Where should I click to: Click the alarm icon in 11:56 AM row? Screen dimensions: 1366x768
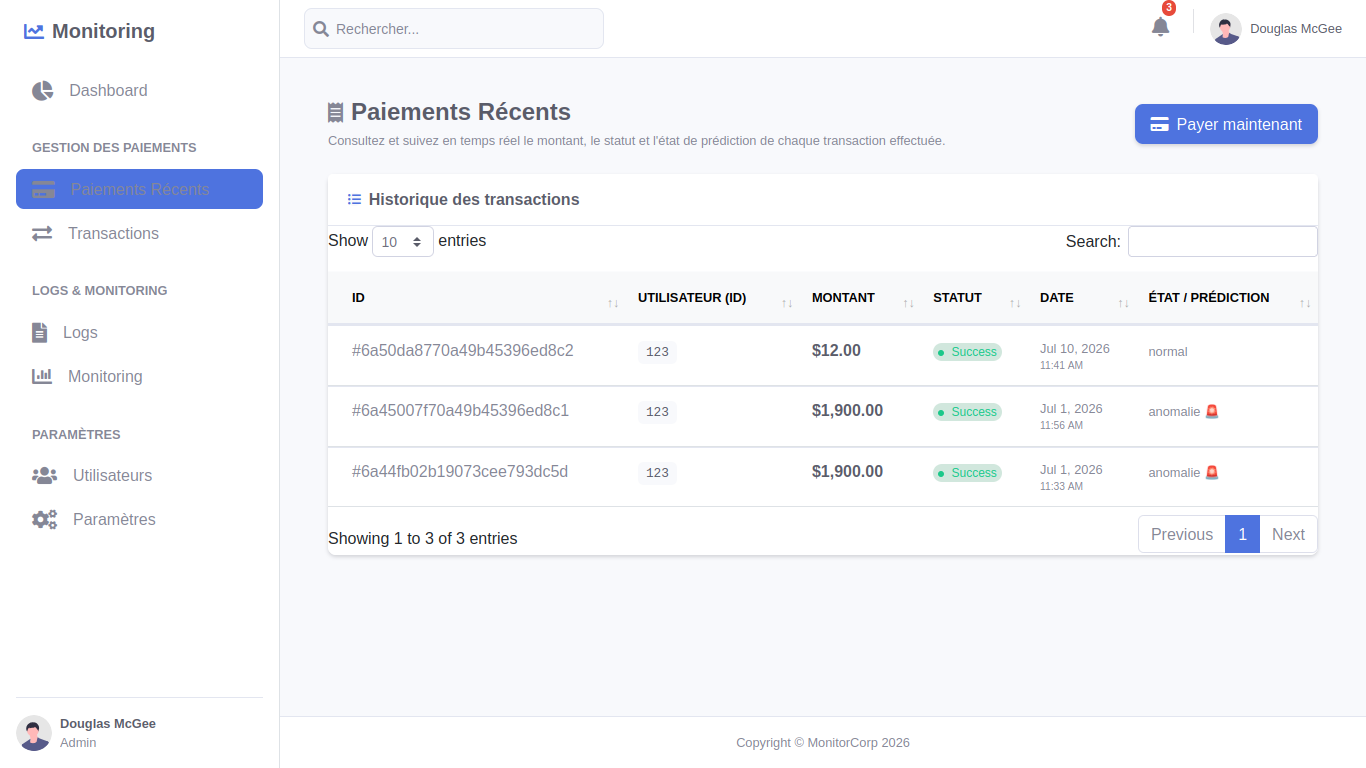click(x=1212, y=411)
